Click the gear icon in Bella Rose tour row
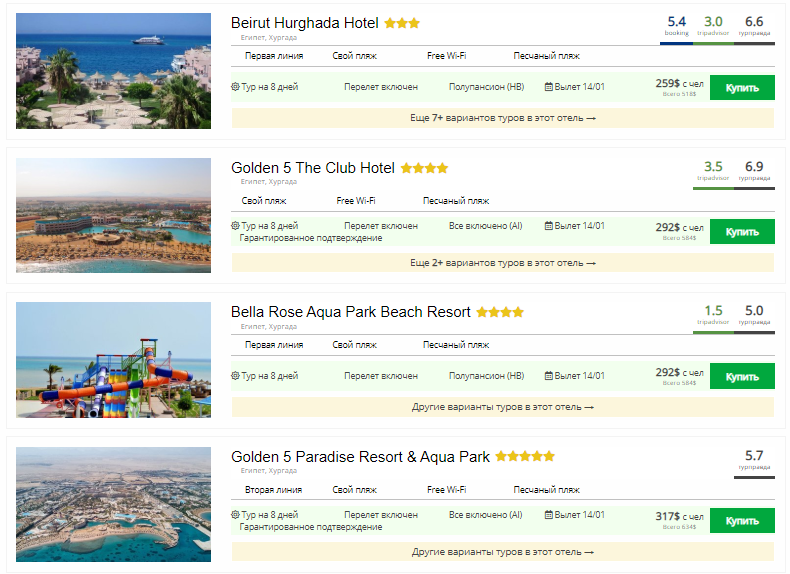Viewport: 790px width, 574px height. pyautogui.click(x=236, y=376)
